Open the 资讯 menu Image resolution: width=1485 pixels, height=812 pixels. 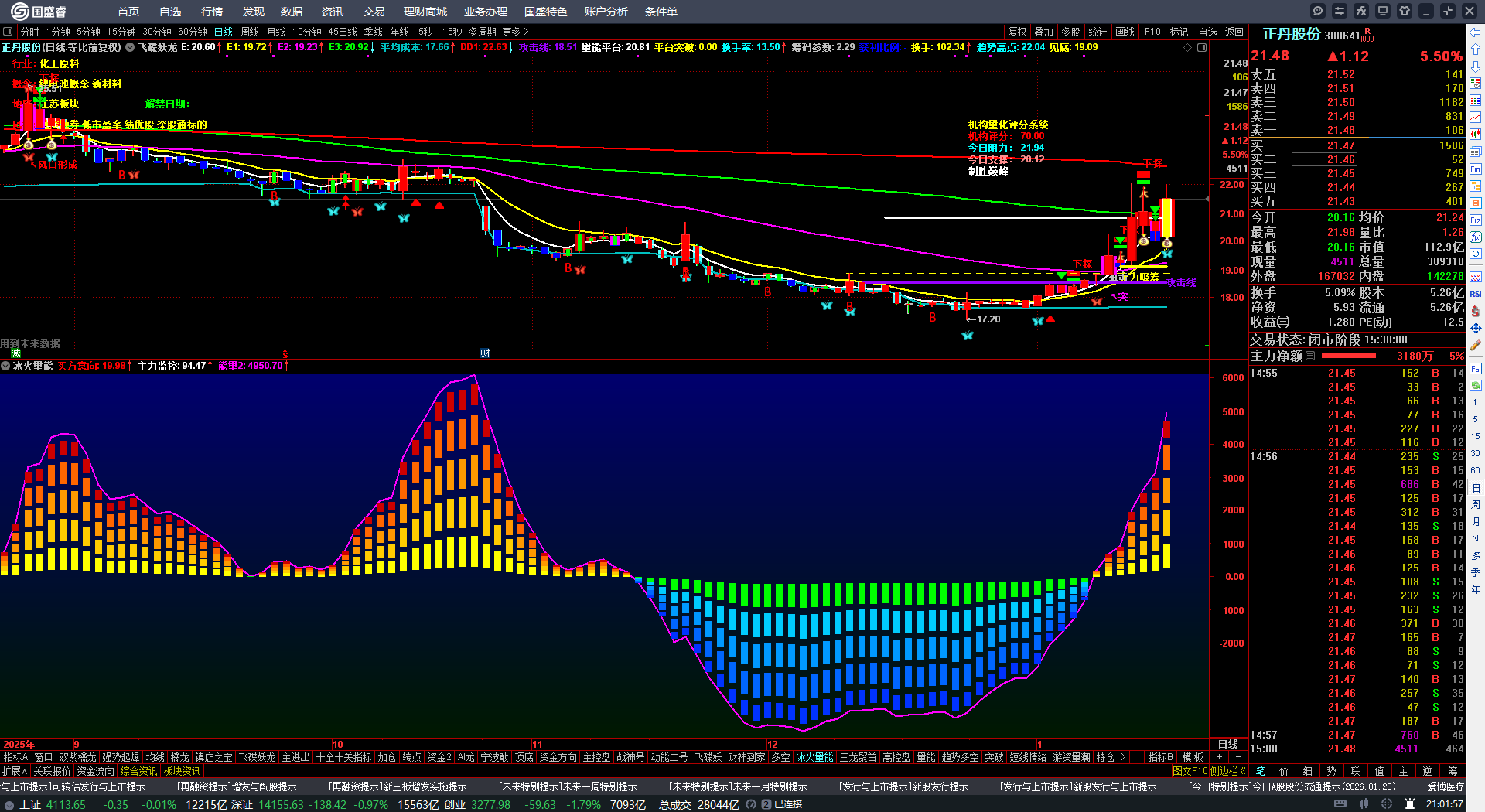click(333, 12)
